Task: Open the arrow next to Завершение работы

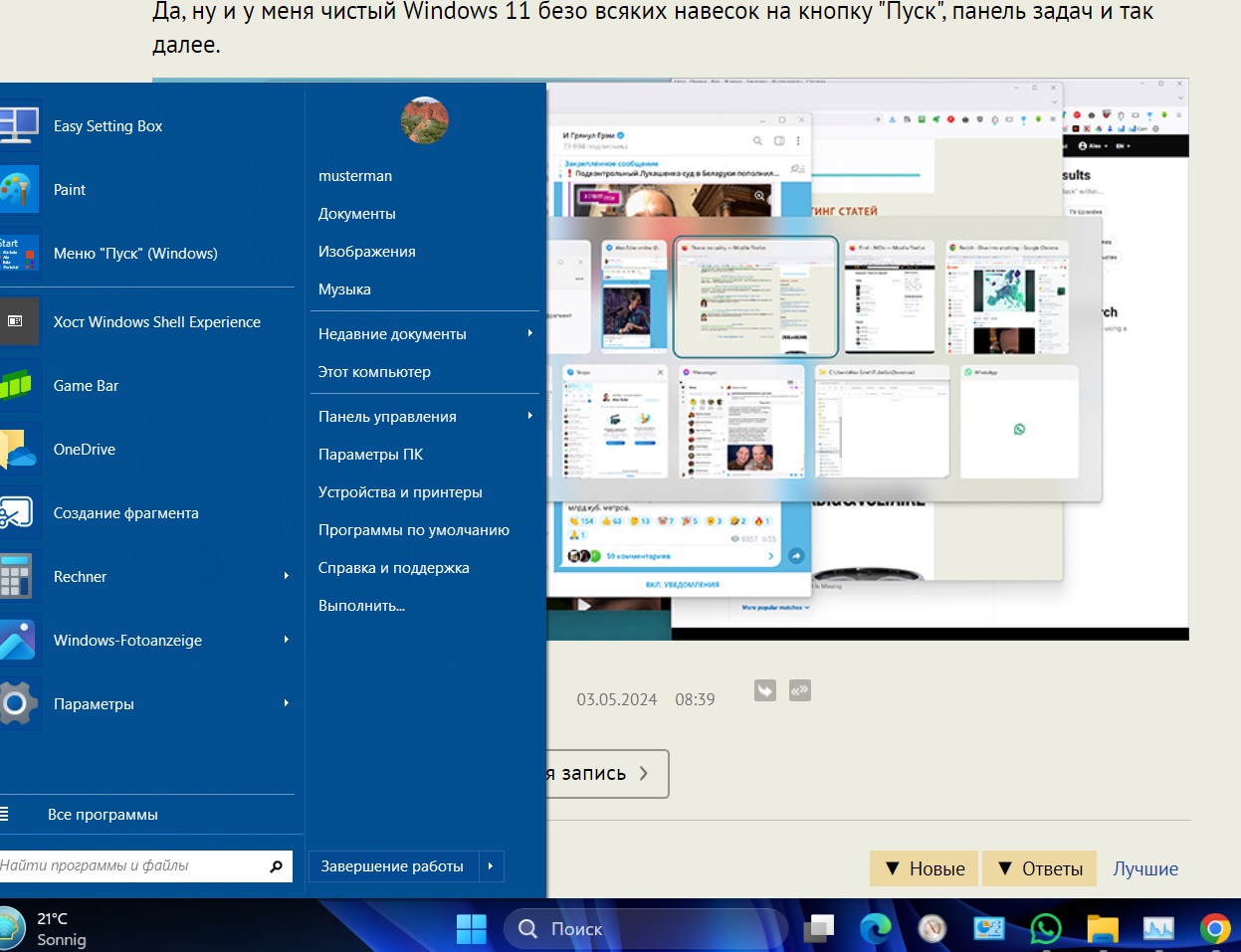Action: [491, 866]
